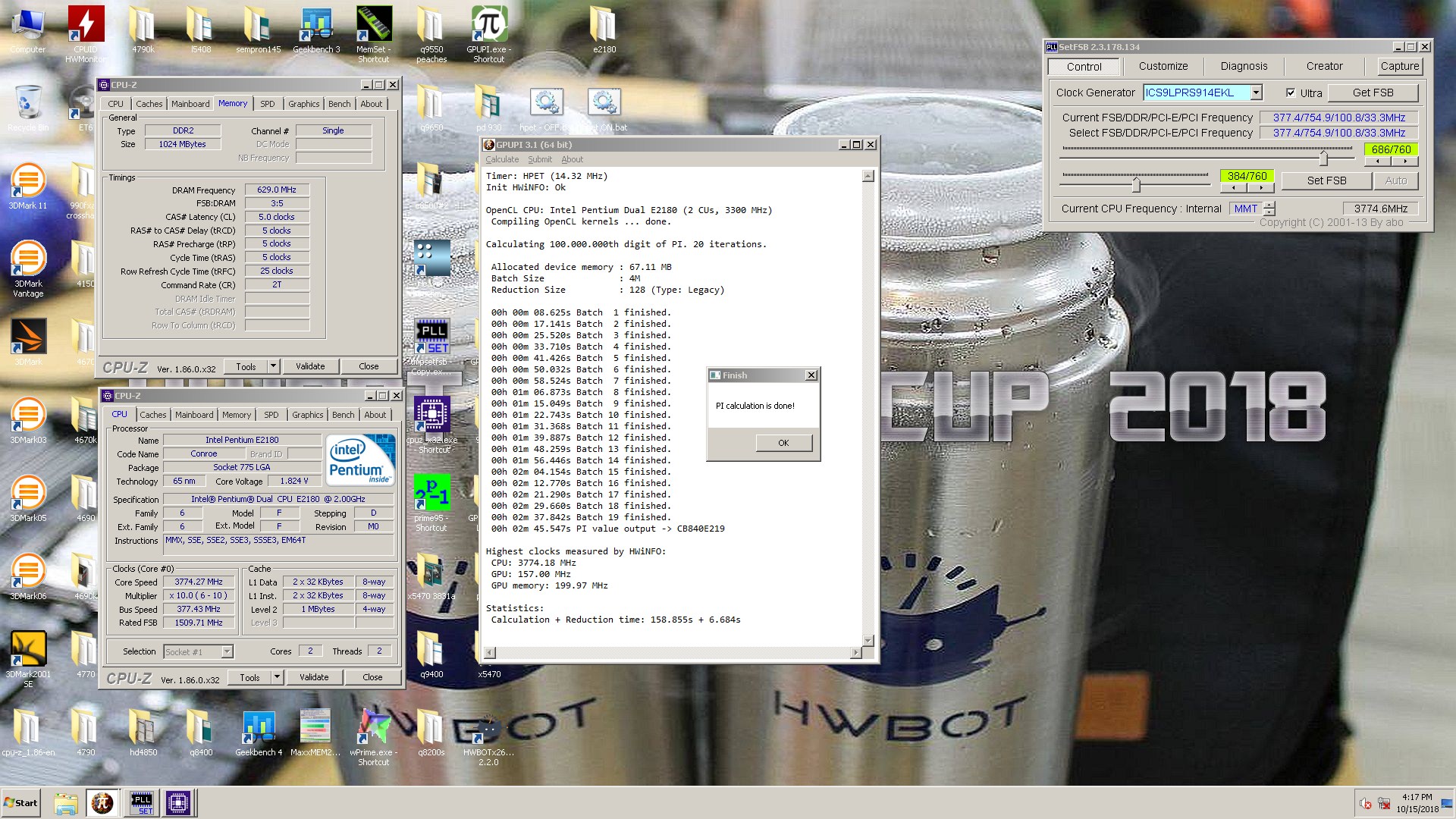Open the 4790k folder on desktop
This screenshot has height=819, width=1456.
[x=143, y=30]
